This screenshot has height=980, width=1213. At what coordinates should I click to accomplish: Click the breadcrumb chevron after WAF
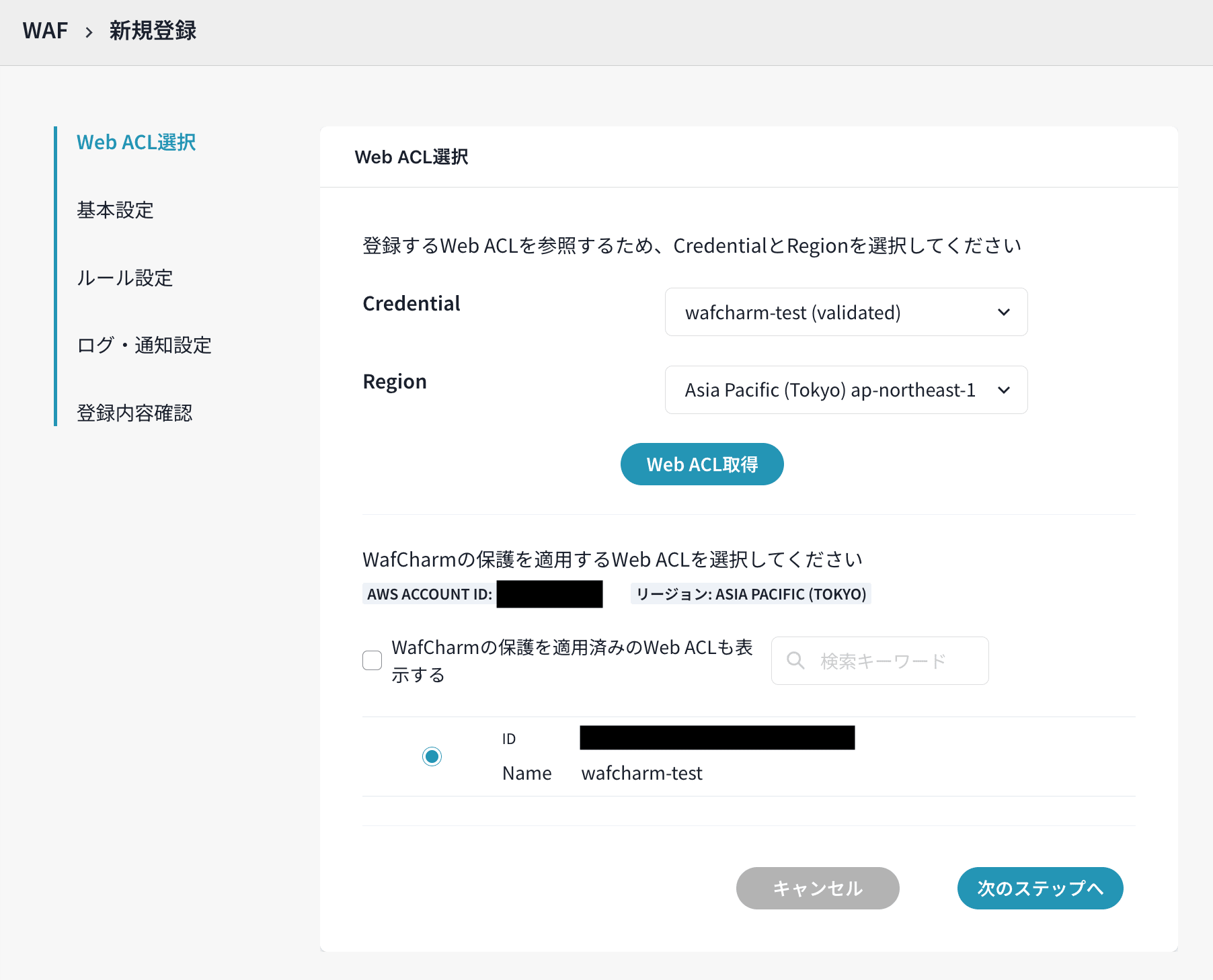coord(89,32)
